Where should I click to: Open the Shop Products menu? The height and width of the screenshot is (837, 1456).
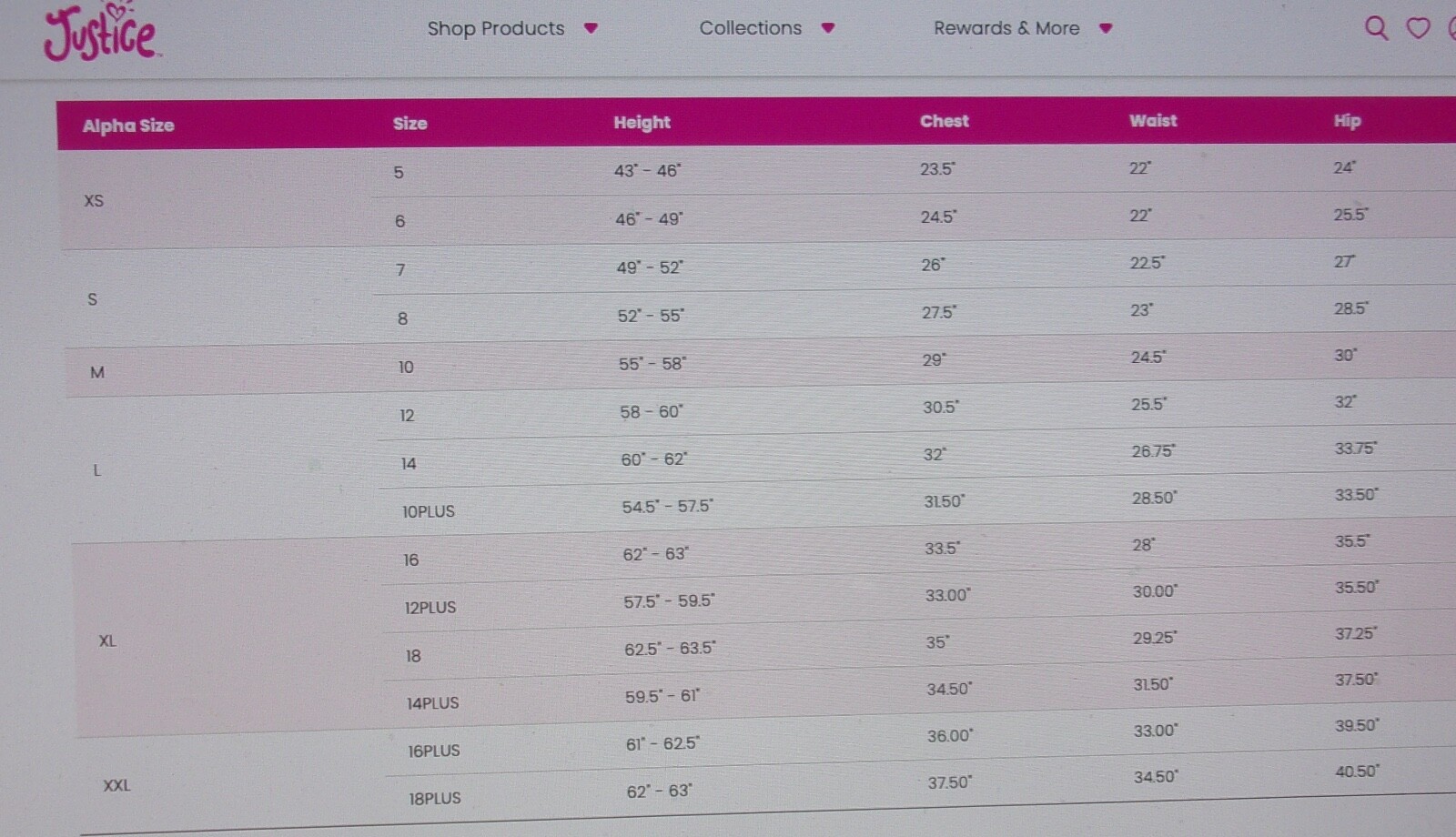(x=496, y=28)
